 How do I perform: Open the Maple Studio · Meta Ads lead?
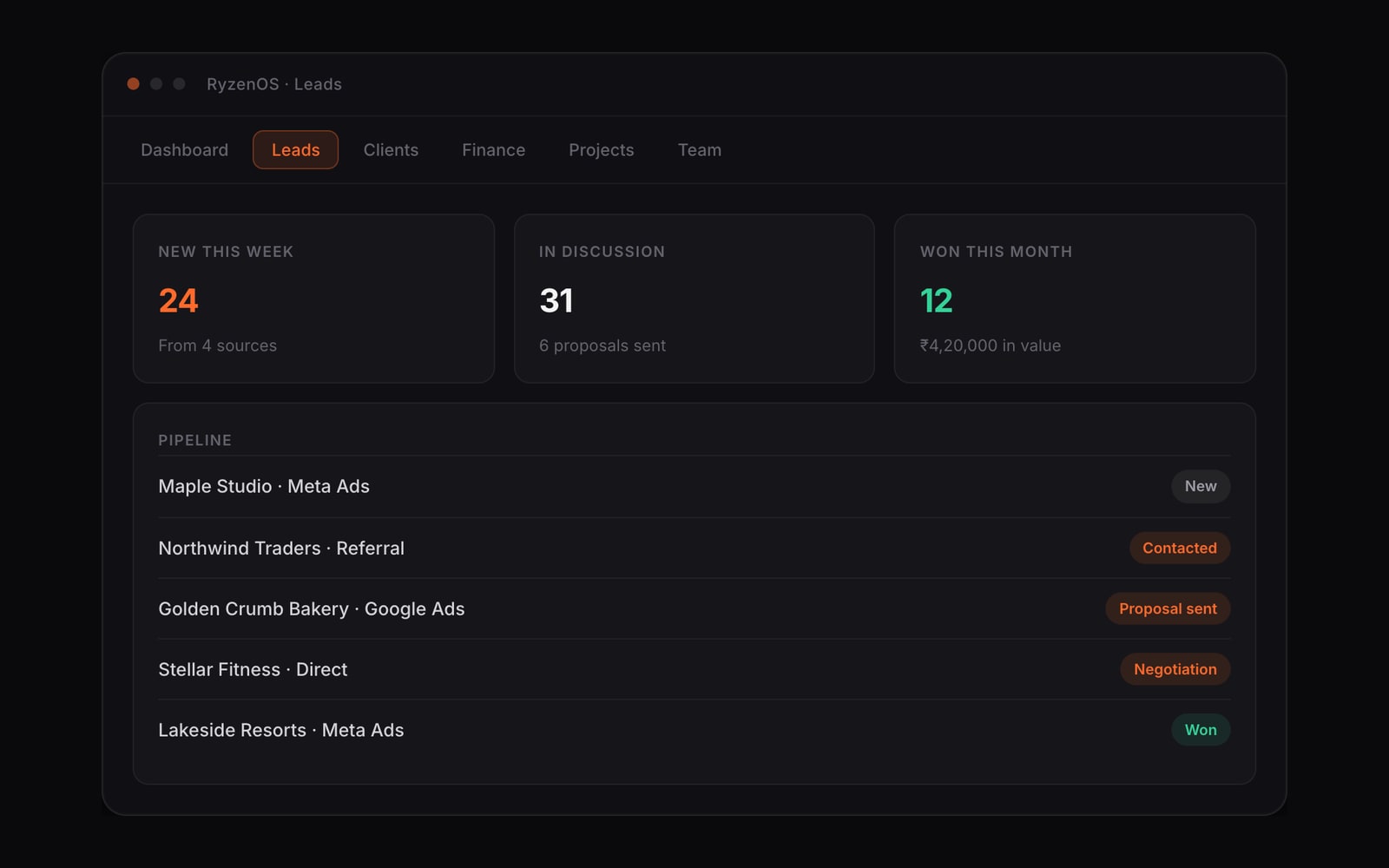click(x=694, y=486)
